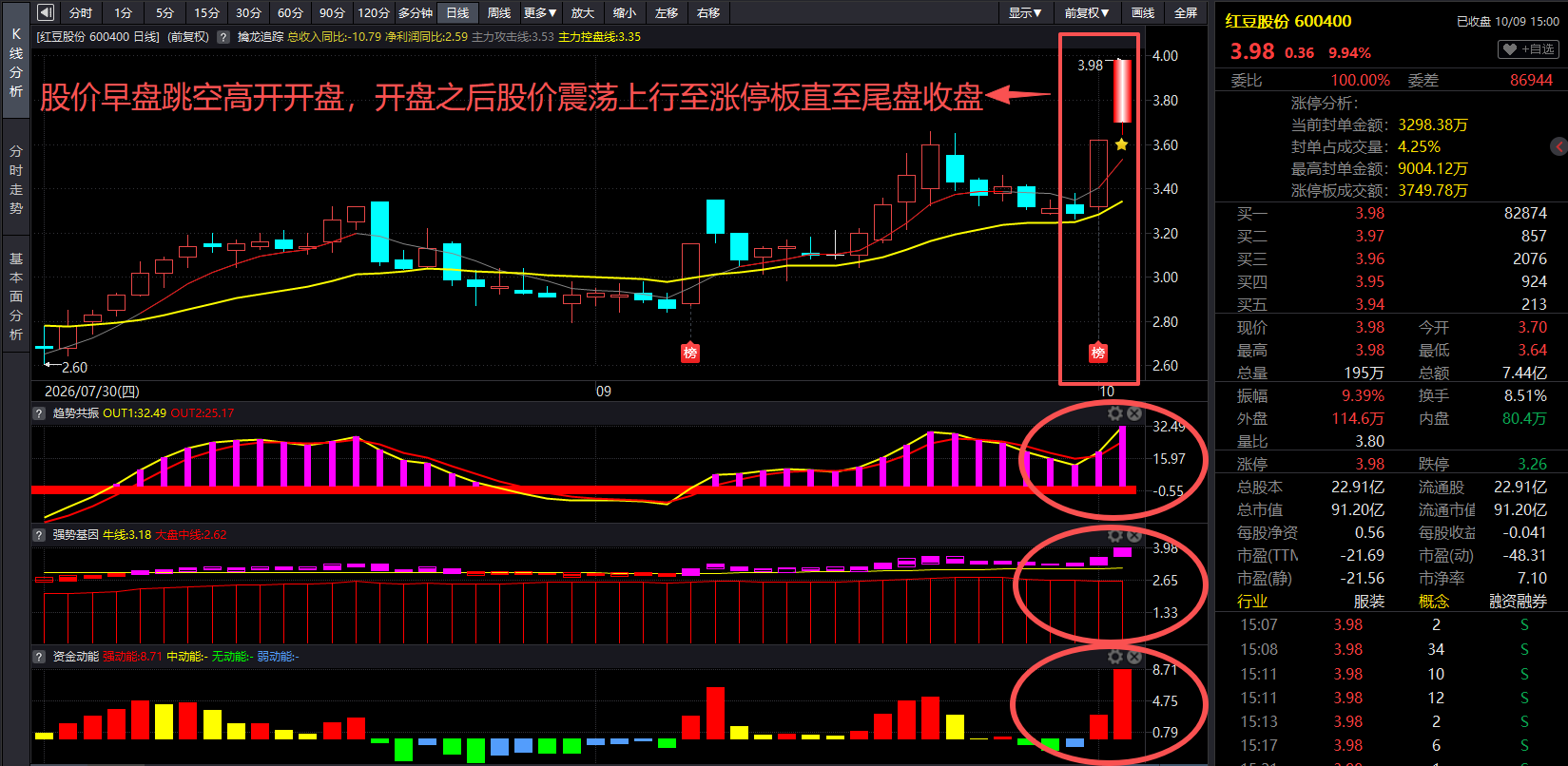Viewport: 1568px width, 766px height.
Task: Switch to the 分时 chart period
Action: click(81, 12)
